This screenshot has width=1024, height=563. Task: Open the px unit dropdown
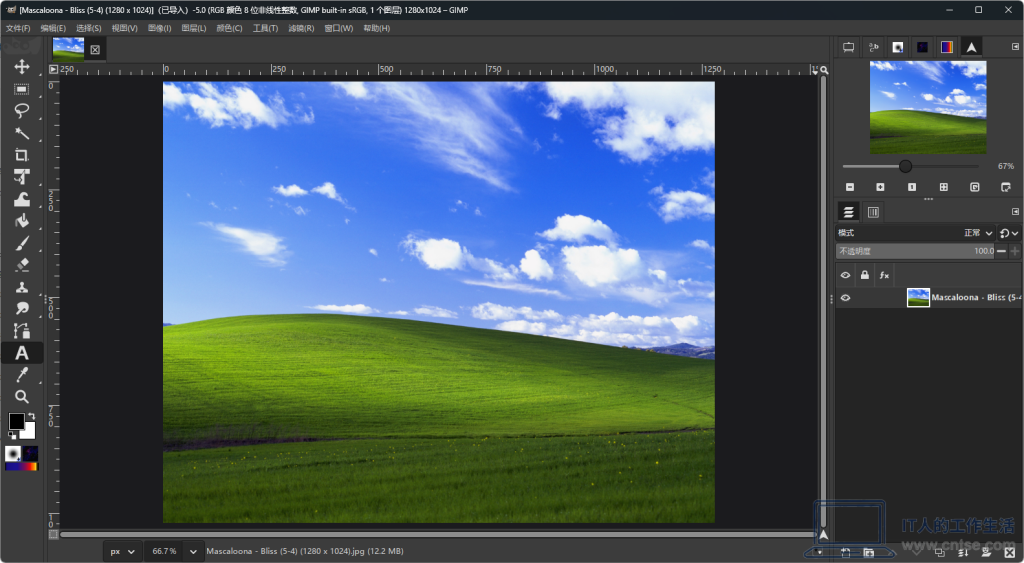point(122,551)
